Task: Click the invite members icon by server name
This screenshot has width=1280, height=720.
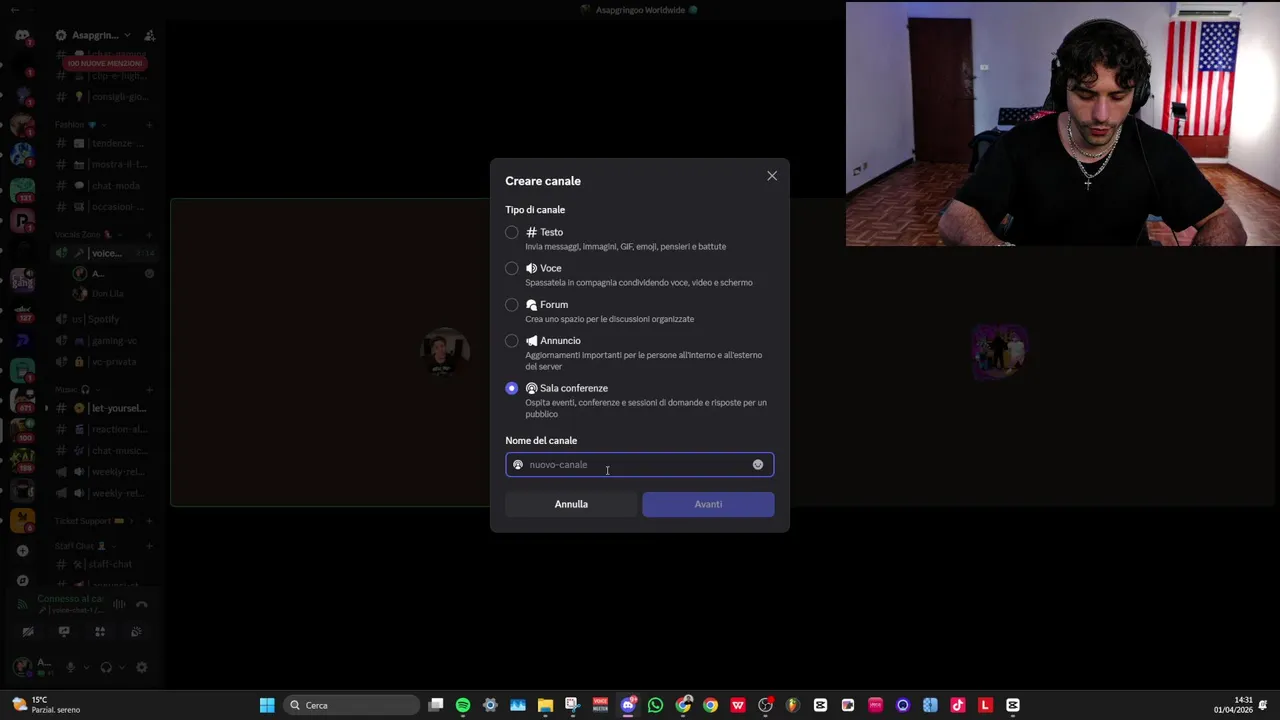Action: tap(149, 35)
